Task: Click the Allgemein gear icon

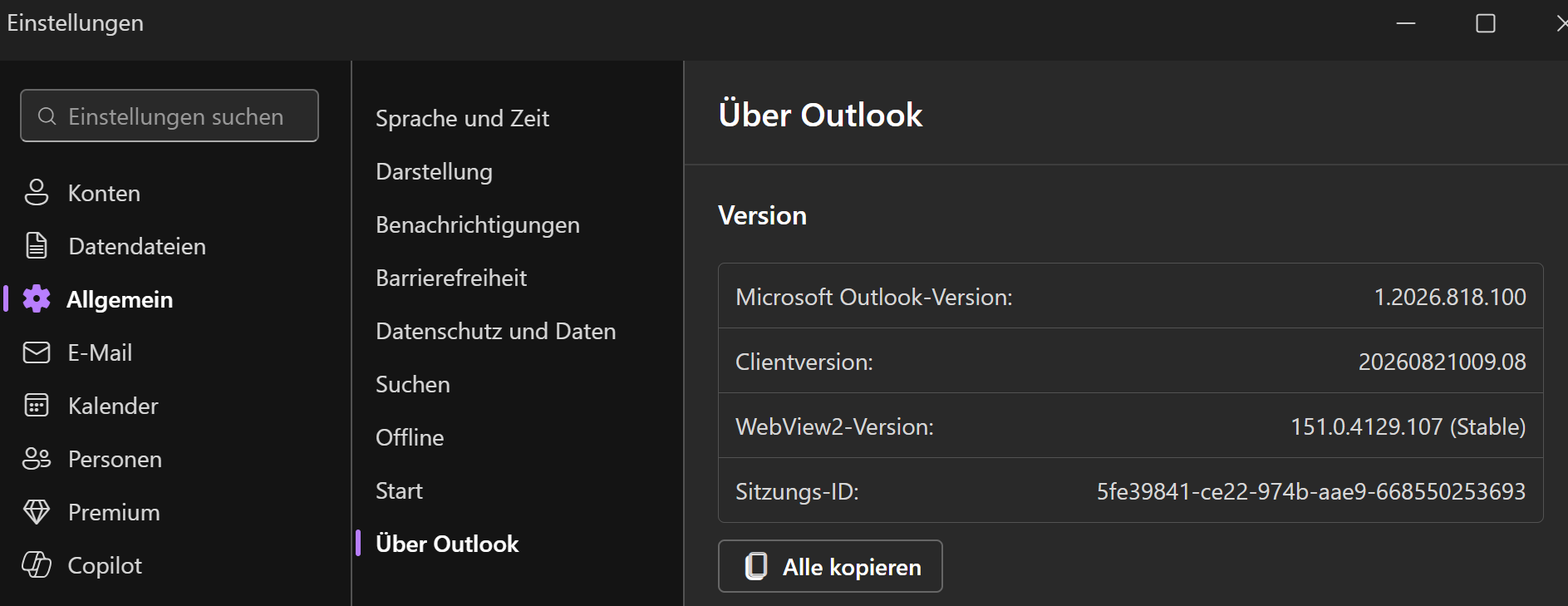Action: click(37, 298)
